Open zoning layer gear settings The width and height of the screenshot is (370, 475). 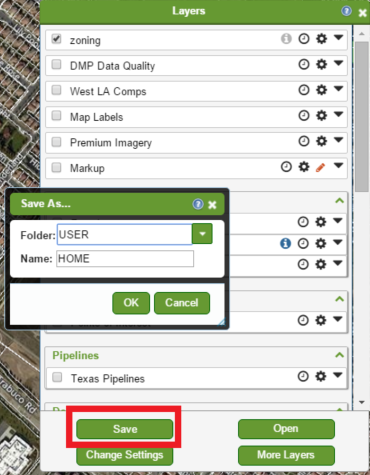point(321,39)
